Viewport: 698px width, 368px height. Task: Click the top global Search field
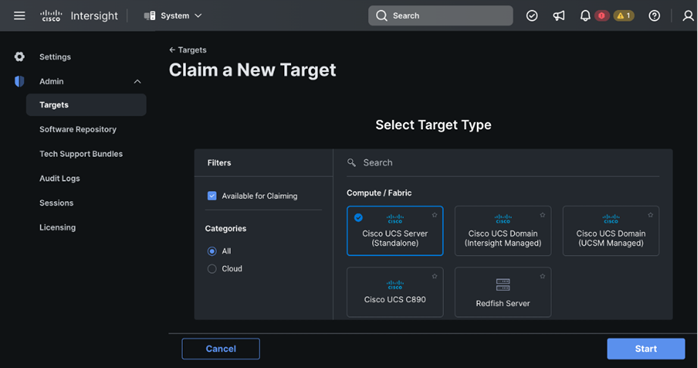pos(440,16)
